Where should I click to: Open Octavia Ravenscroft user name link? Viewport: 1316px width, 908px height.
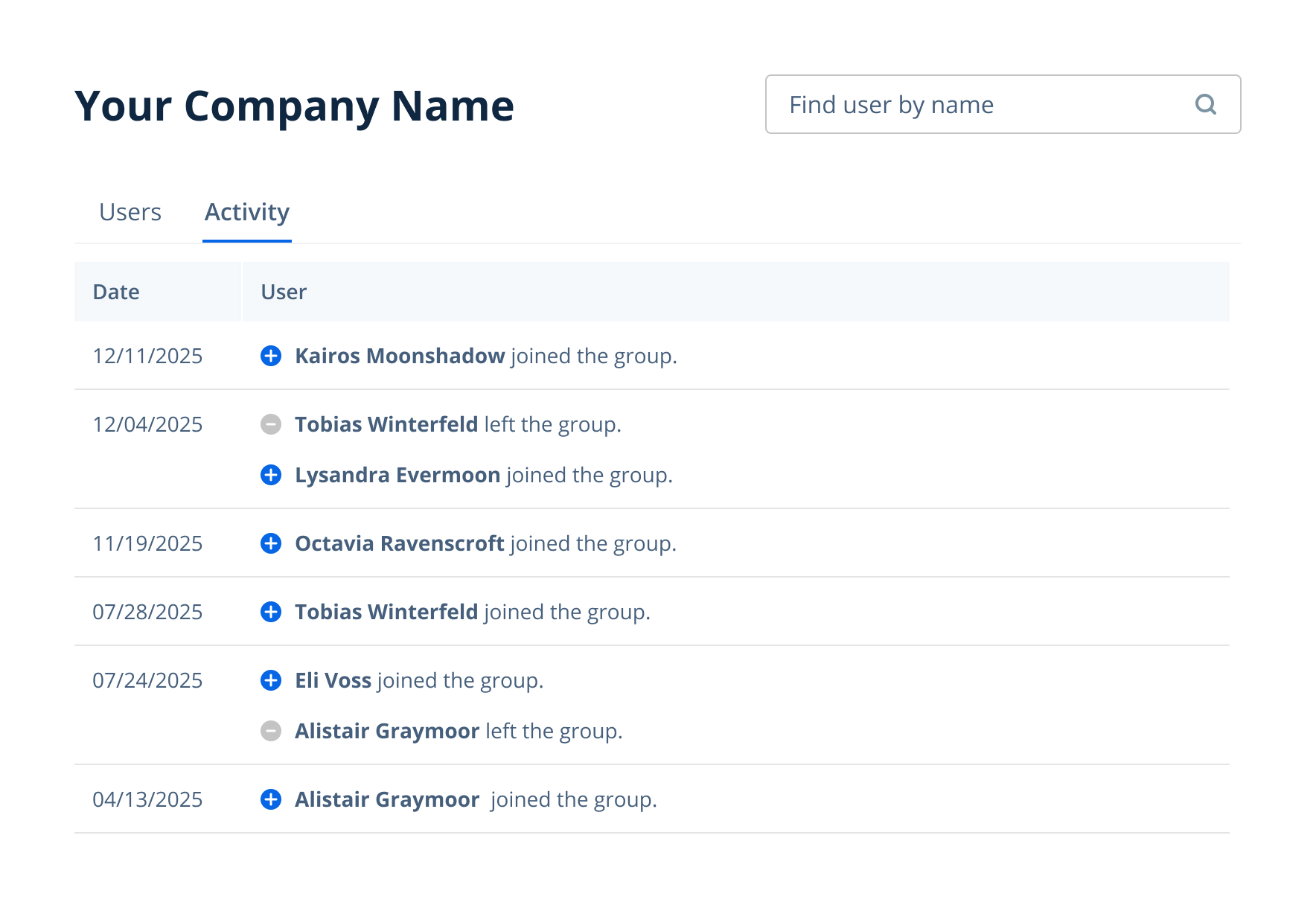(400, 543)
